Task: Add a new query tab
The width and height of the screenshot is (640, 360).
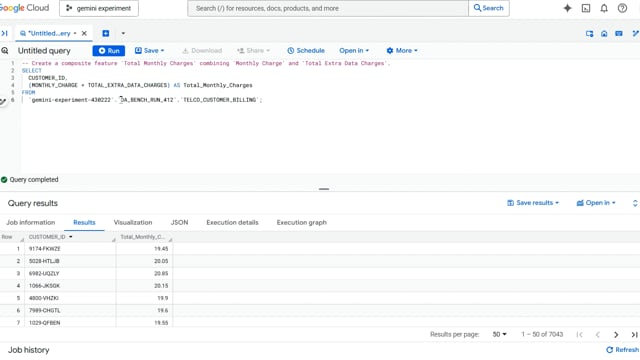Action: pyautogui.click(x=106, y=33)
